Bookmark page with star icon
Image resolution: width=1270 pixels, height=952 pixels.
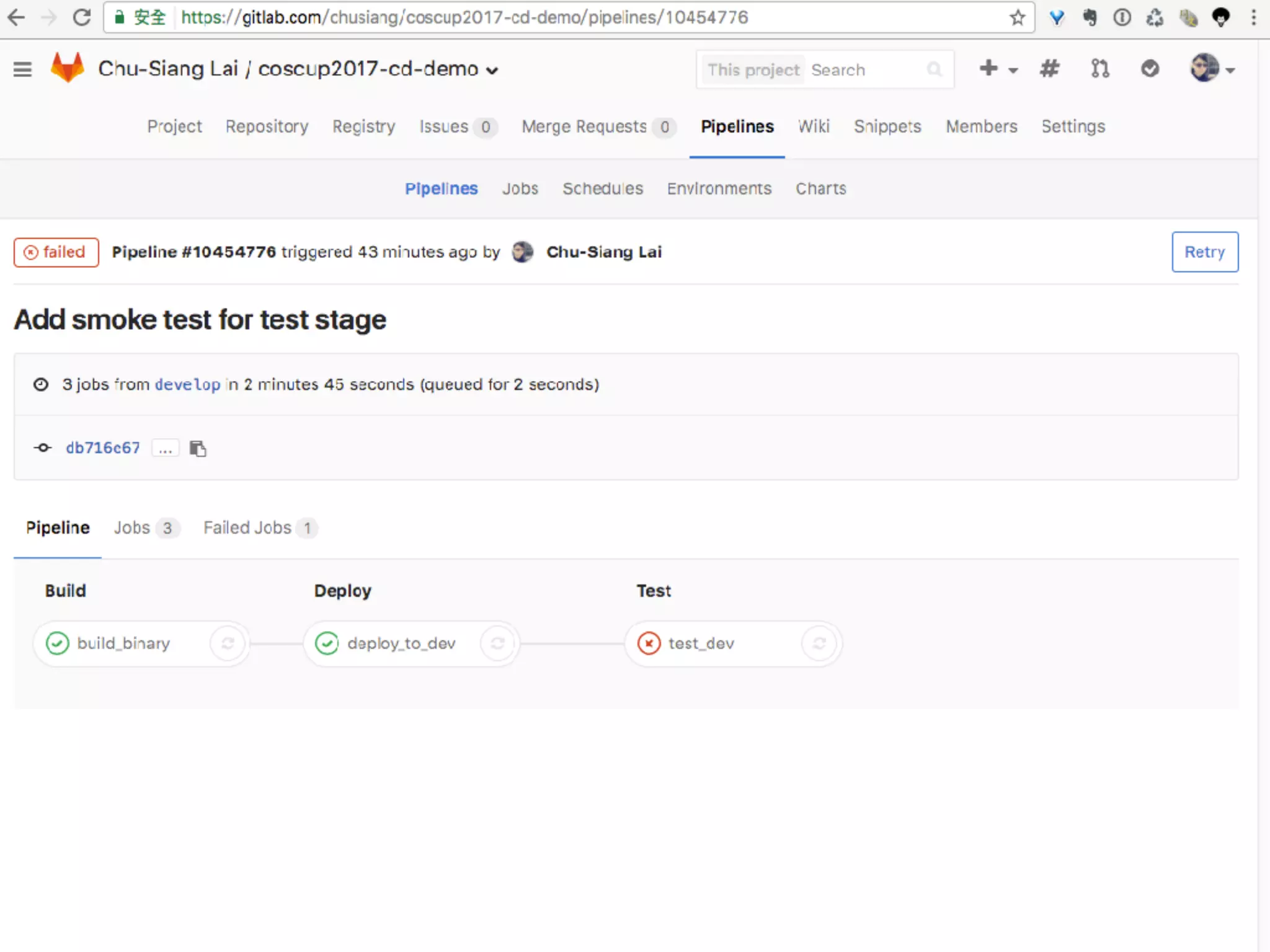(x=1017, y=17)
